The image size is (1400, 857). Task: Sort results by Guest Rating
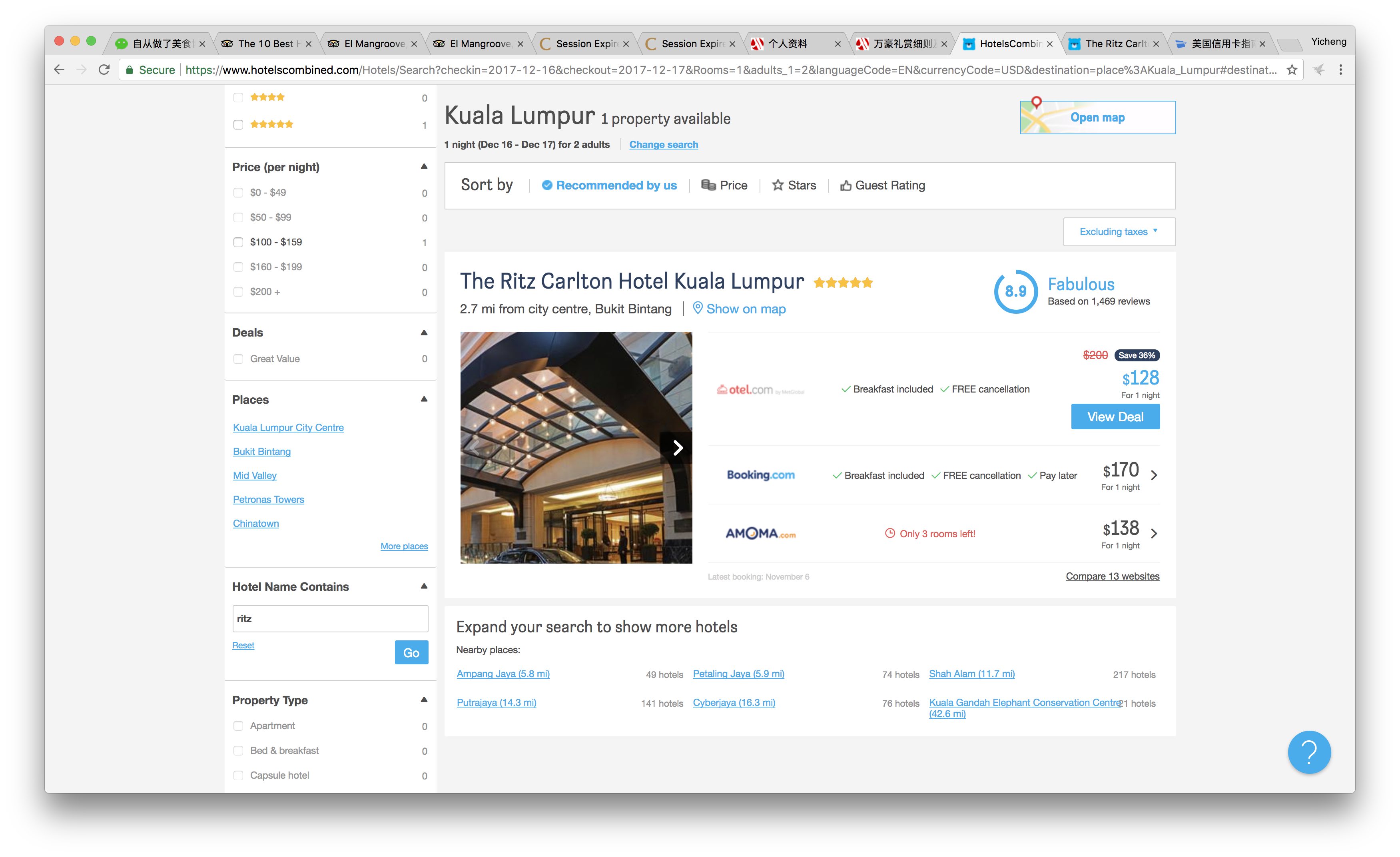pyautogui.click(x=882, y=185)
